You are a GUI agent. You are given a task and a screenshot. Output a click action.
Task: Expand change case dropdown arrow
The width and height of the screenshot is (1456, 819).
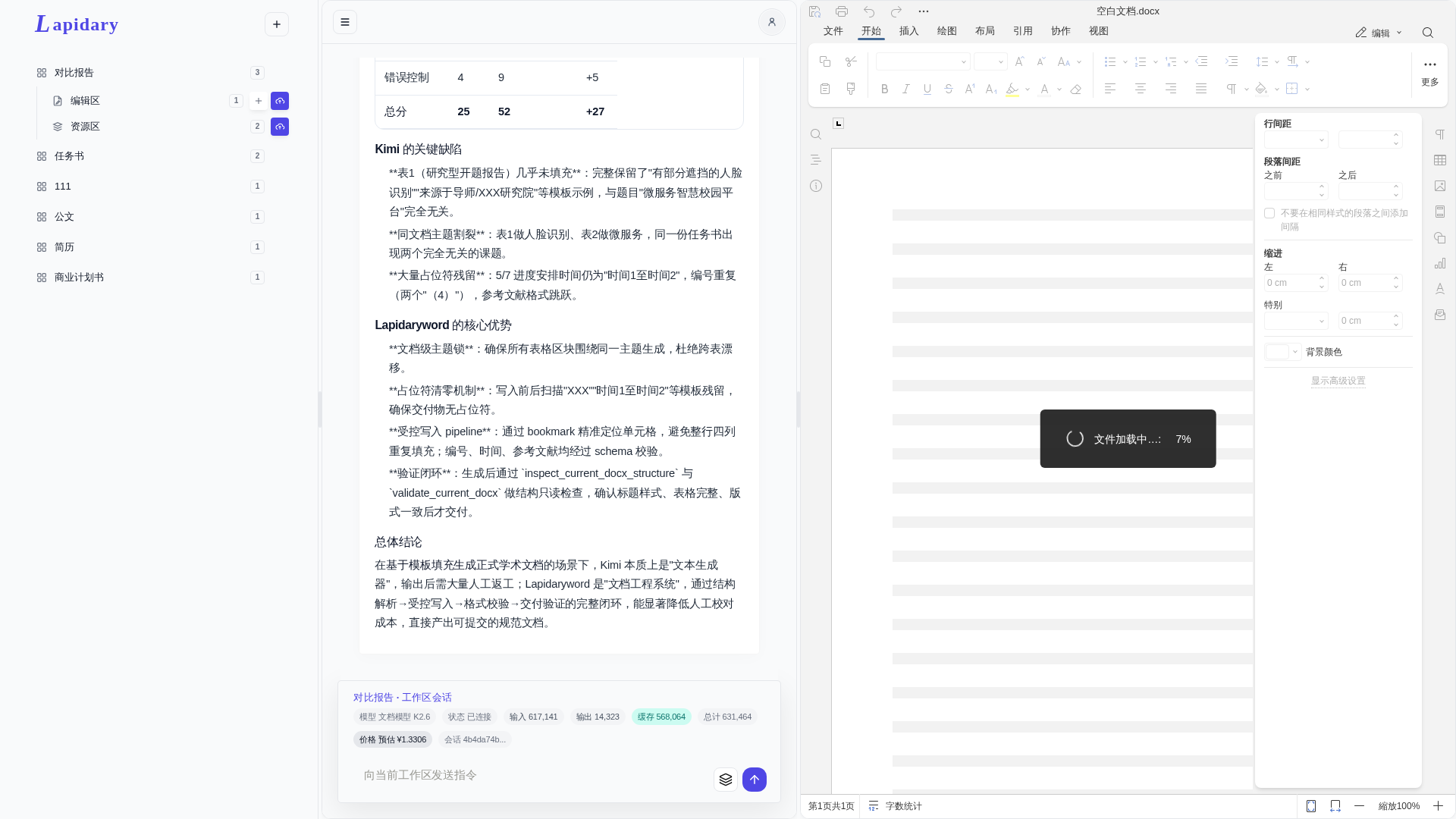1079,62
